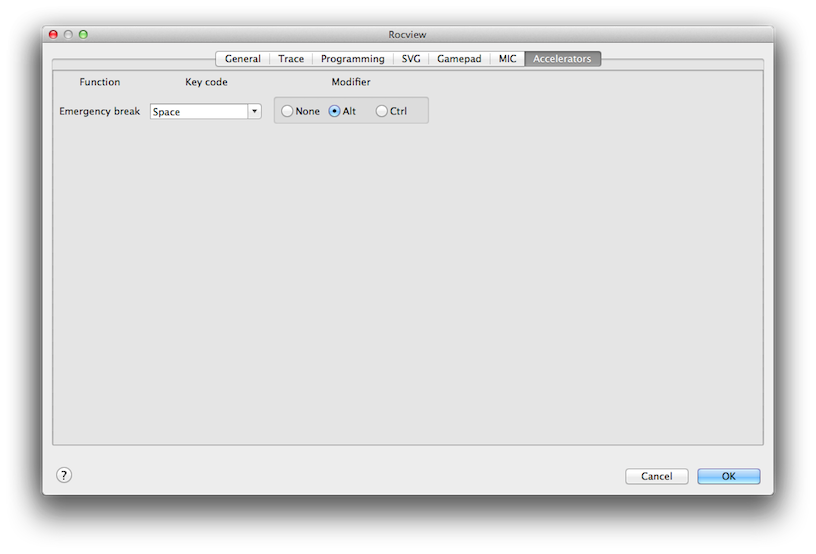Screen dimensions: 816x554
Task: Select the SVG tab
Action: pos(411,59)
